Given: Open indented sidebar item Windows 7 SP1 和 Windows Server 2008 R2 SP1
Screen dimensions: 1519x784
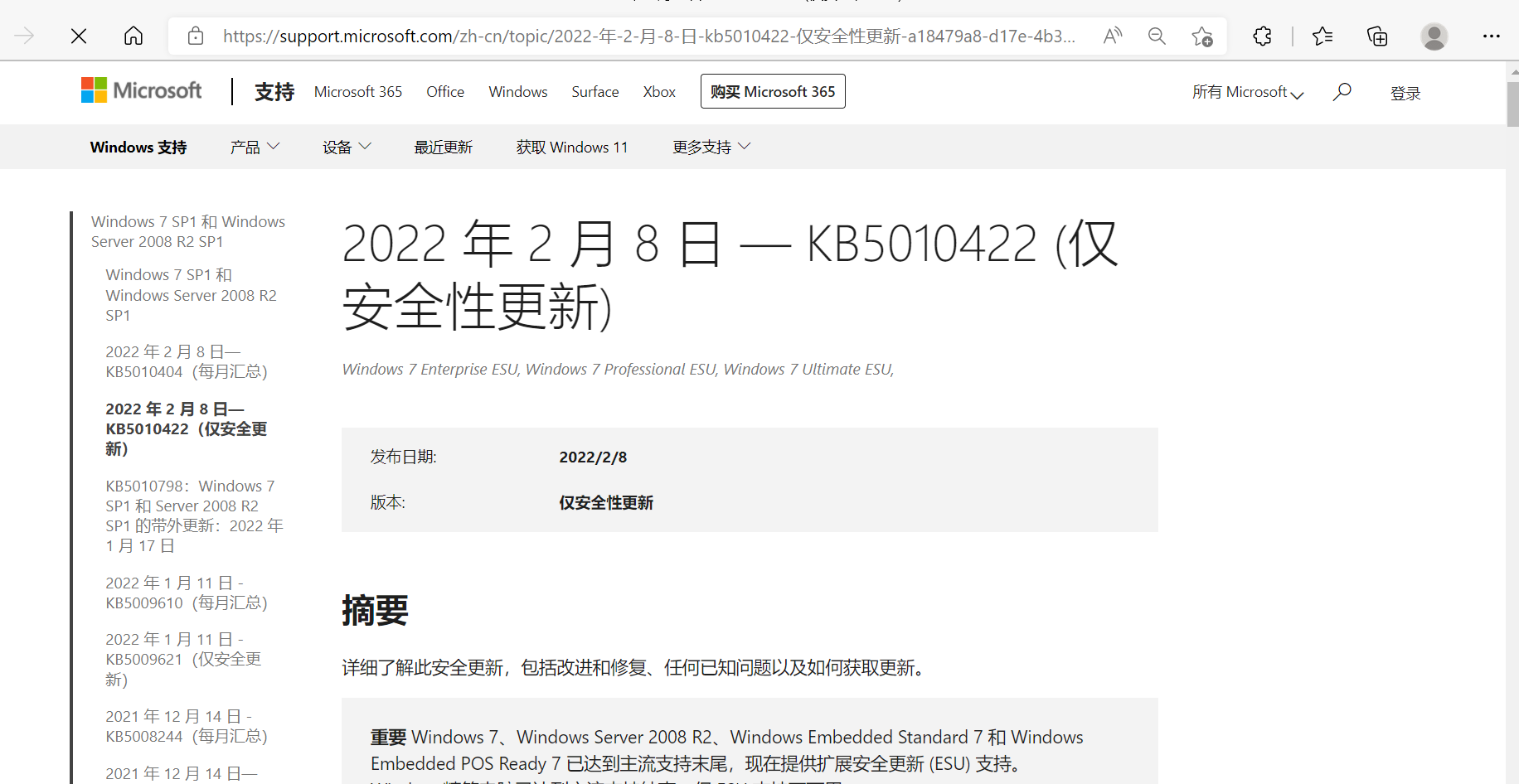Looking at the screenshot, I should click(192, 295).
